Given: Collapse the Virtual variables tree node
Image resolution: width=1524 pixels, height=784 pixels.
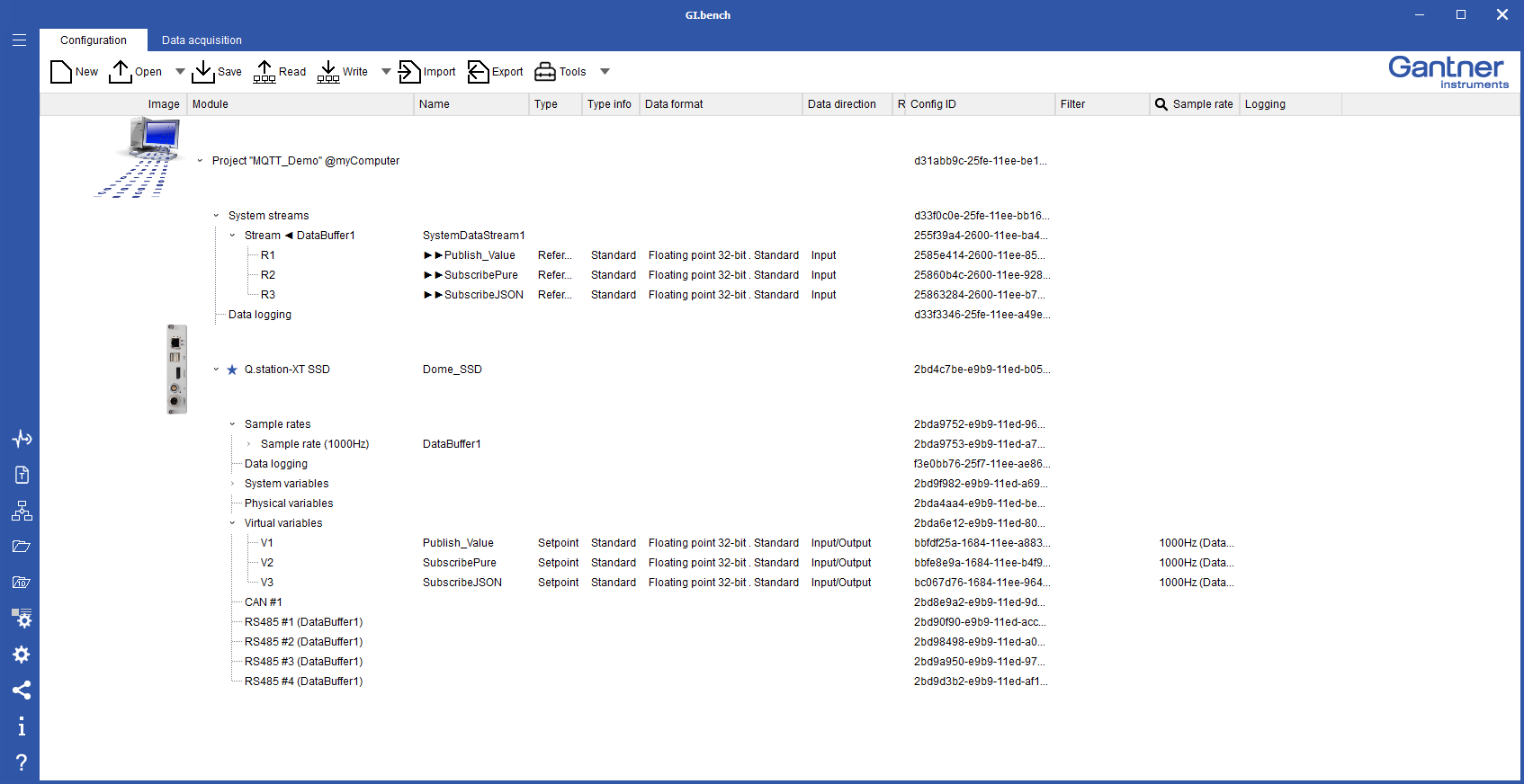Looking at the screenshot, I should (x=232, y=523).
